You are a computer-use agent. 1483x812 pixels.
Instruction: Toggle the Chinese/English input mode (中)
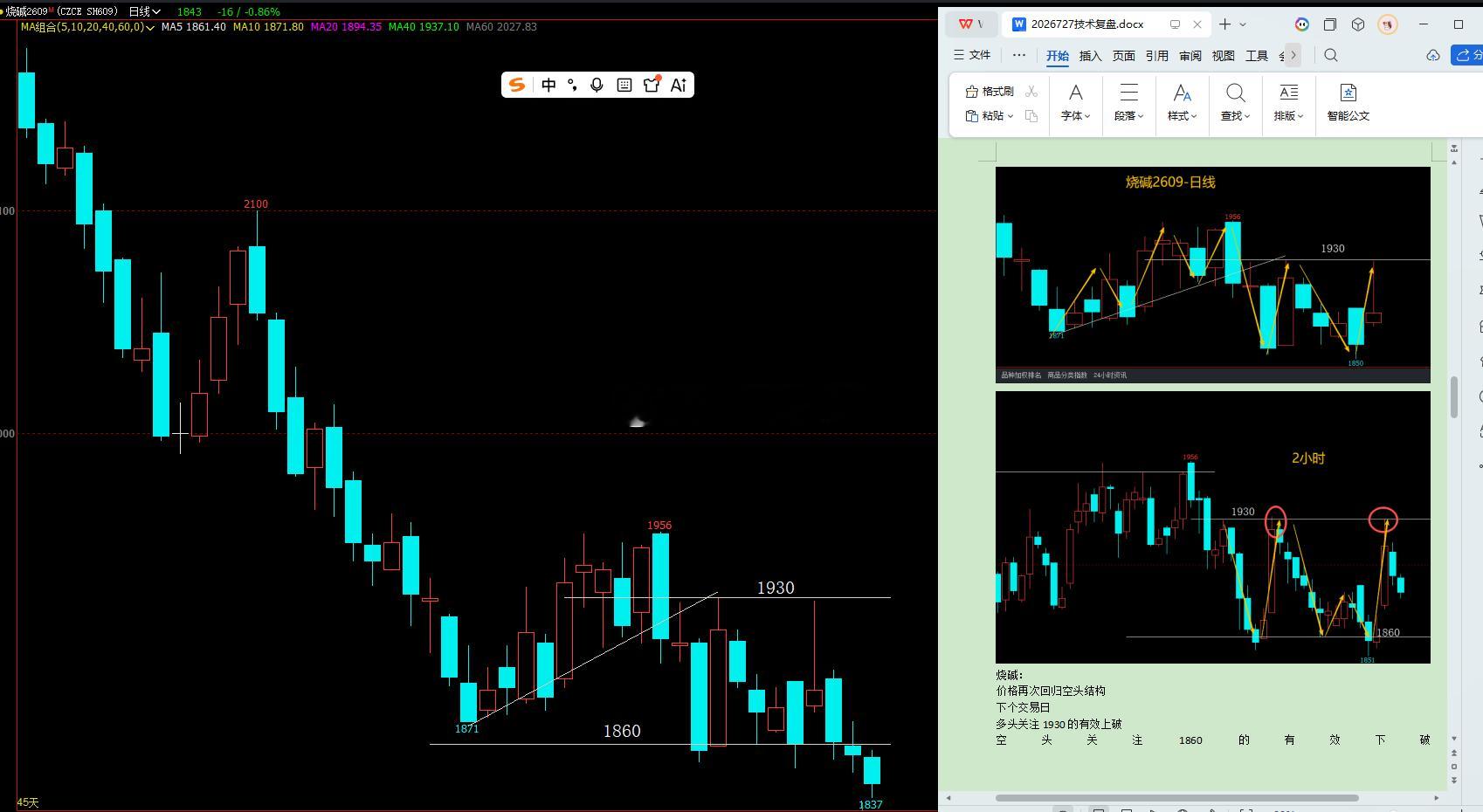click(x=548, y=85)
